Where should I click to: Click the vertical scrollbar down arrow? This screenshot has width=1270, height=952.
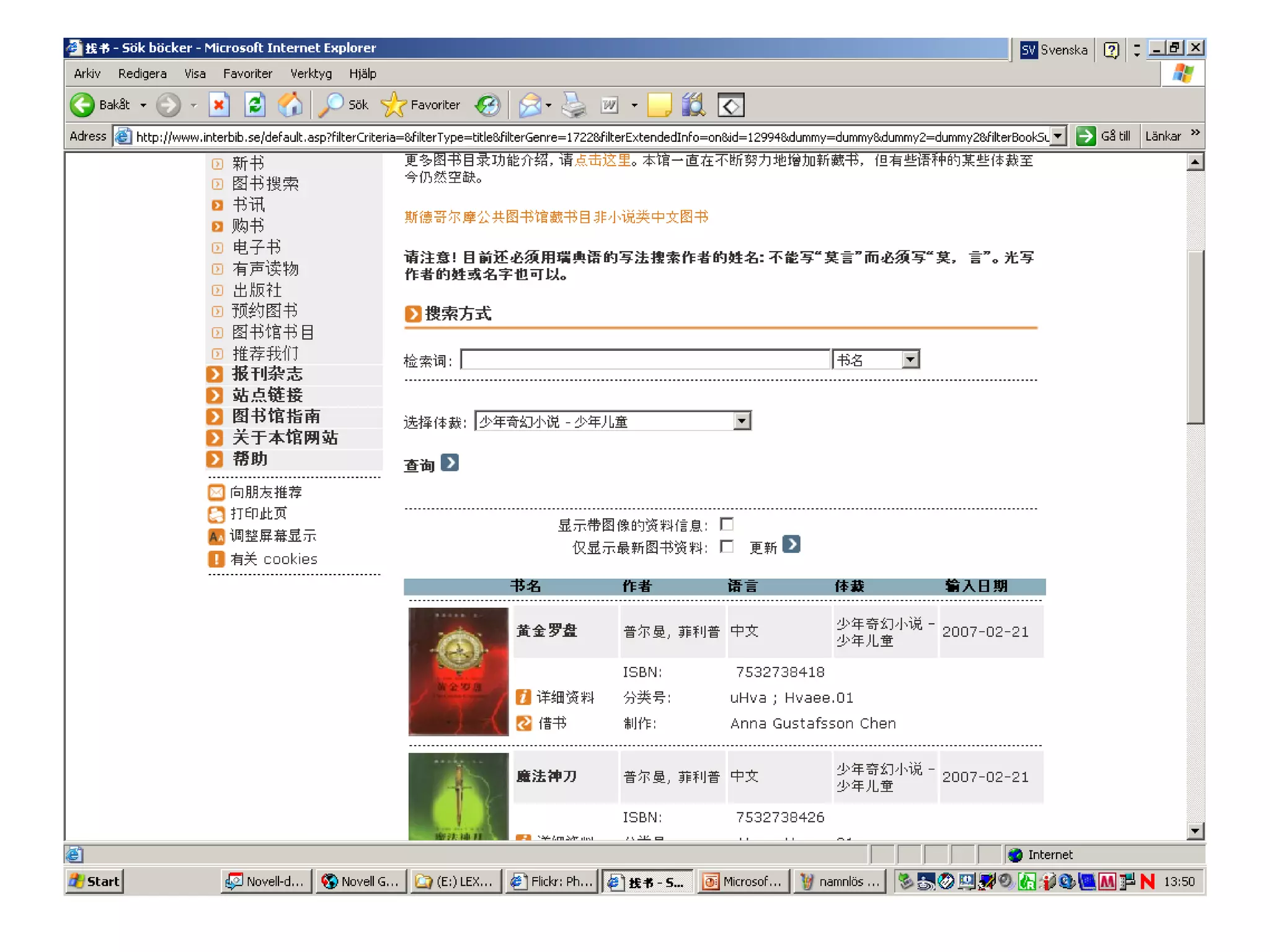click(1195, 831)
